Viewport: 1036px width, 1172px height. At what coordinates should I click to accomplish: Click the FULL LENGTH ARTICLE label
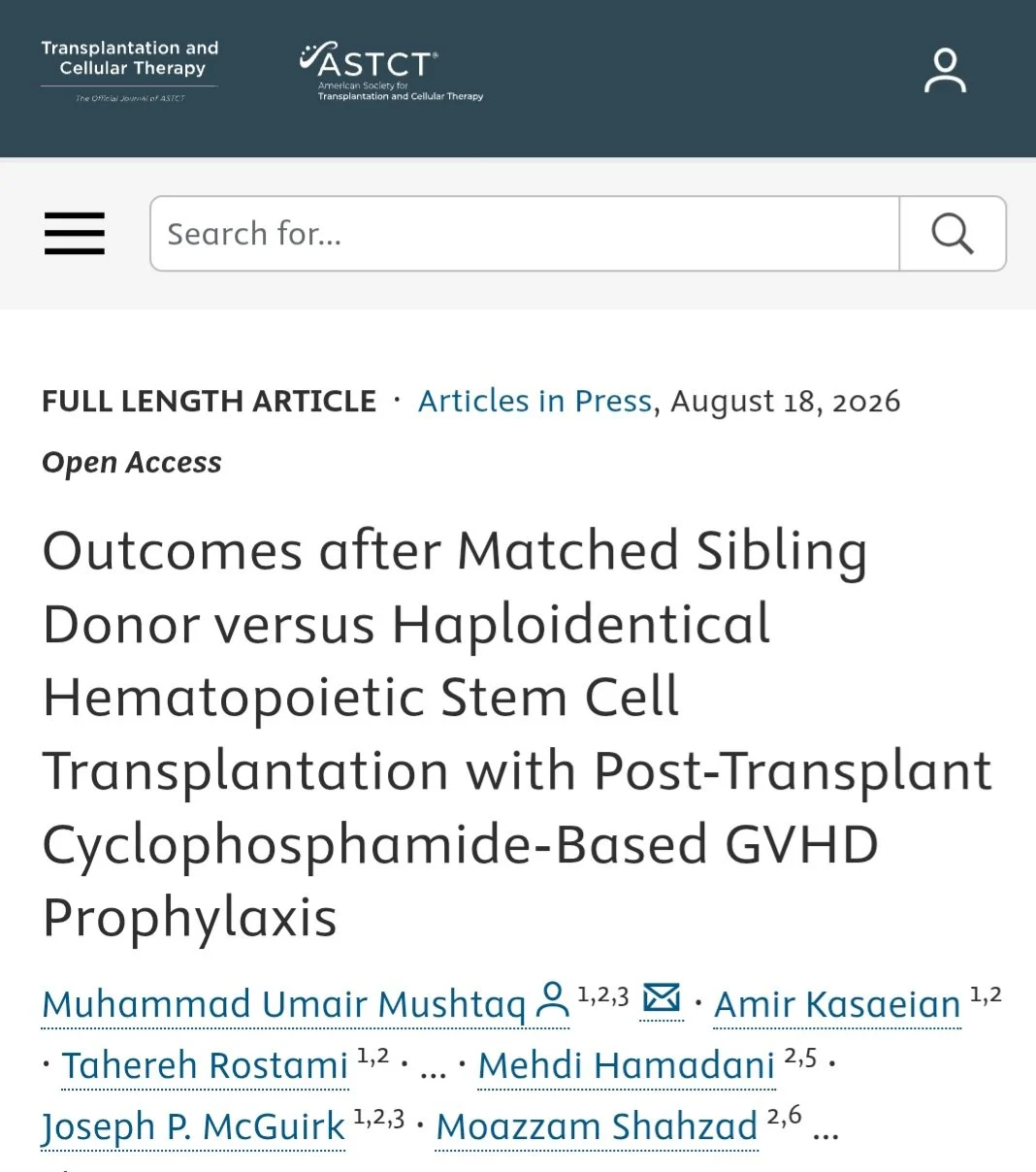click(209, 401)
